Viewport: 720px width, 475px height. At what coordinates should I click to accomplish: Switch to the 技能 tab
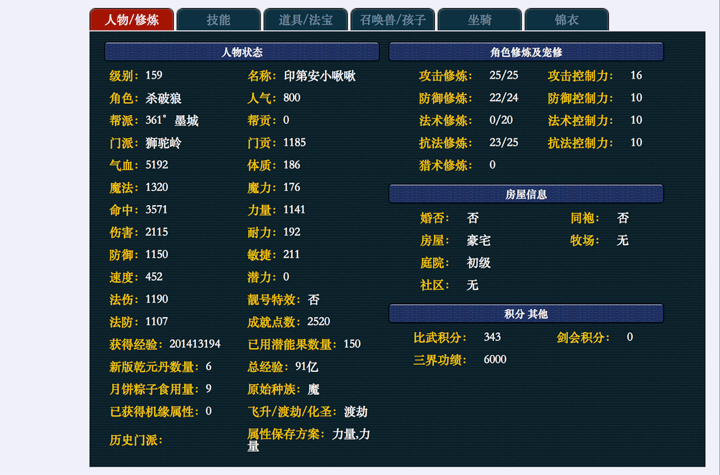point(218,20)
